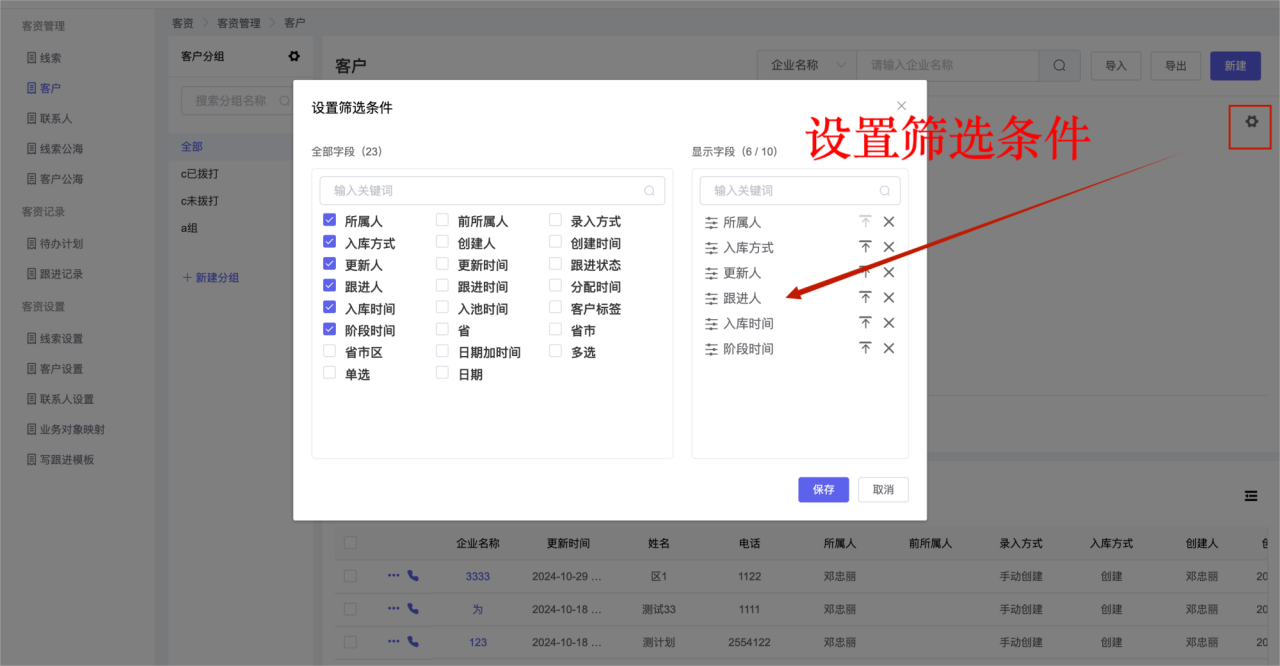Close the 设置筛选条件 dialog
The image size is (1280, 666).
(901, 105)
